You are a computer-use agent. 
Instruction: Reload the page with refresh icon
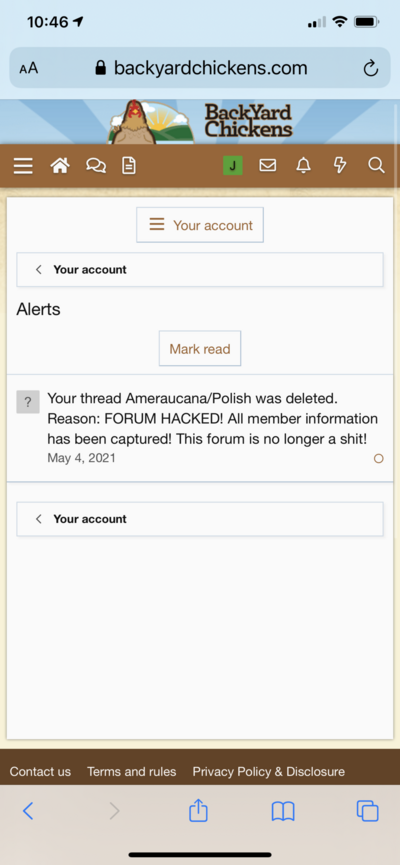(371, 68)
